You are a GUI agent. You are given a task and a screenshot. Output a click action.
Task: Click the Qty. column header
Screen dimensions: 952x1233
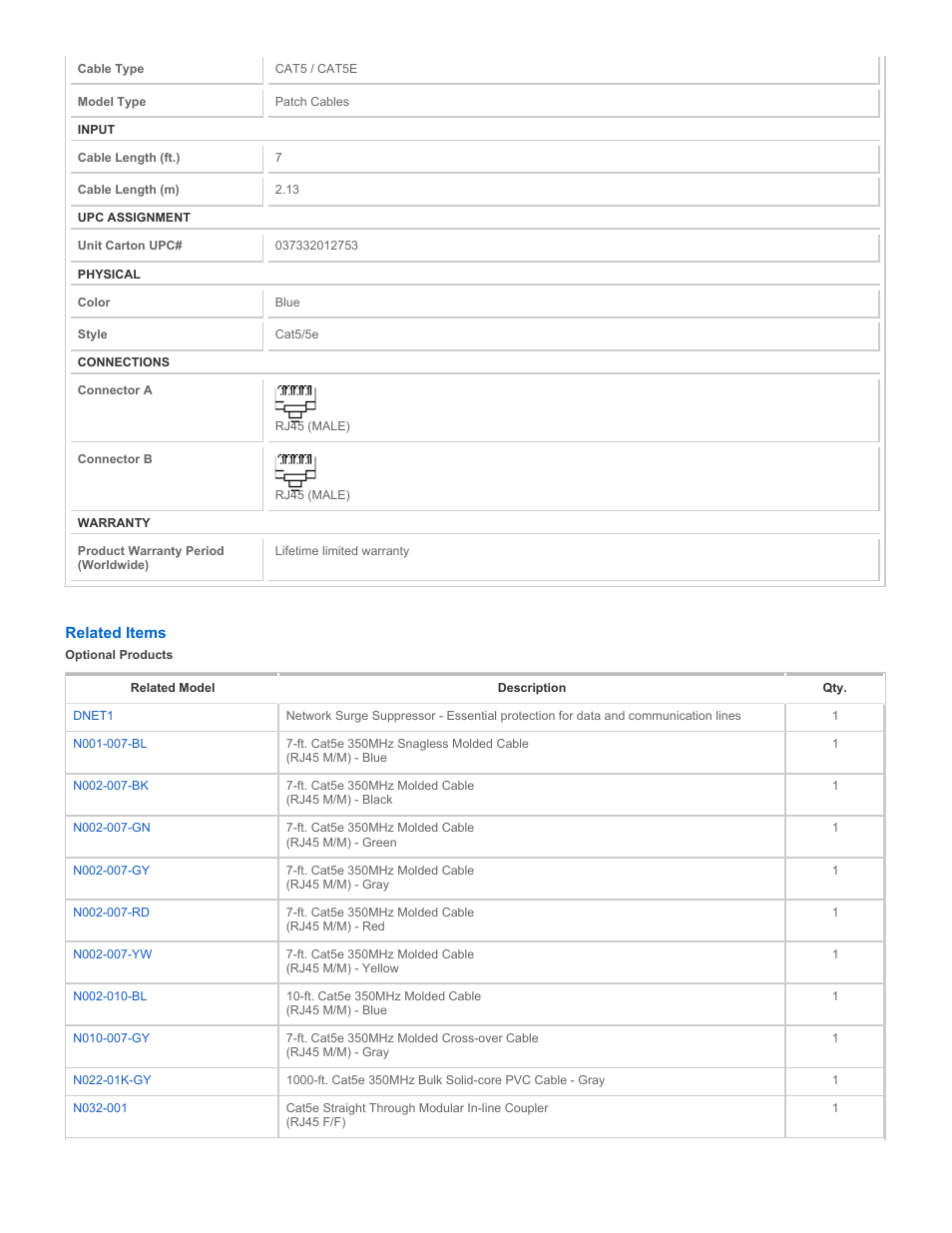point(835,688)
